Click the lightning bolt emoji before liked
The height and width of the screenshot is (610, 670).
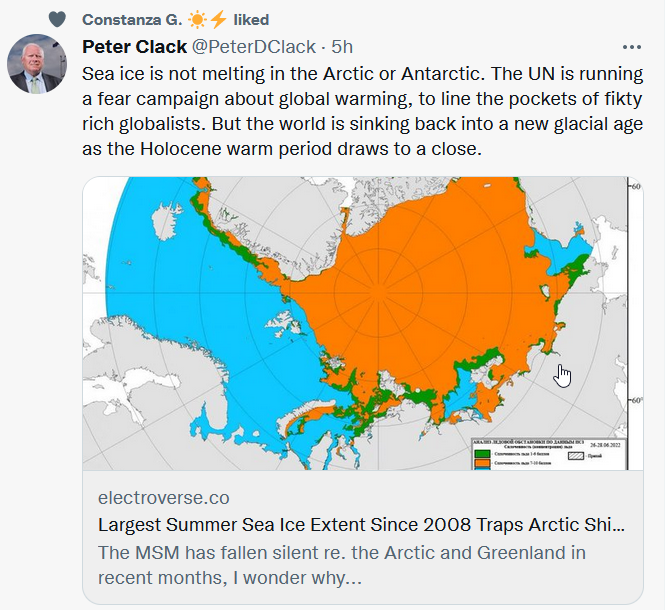pos(218,20)
